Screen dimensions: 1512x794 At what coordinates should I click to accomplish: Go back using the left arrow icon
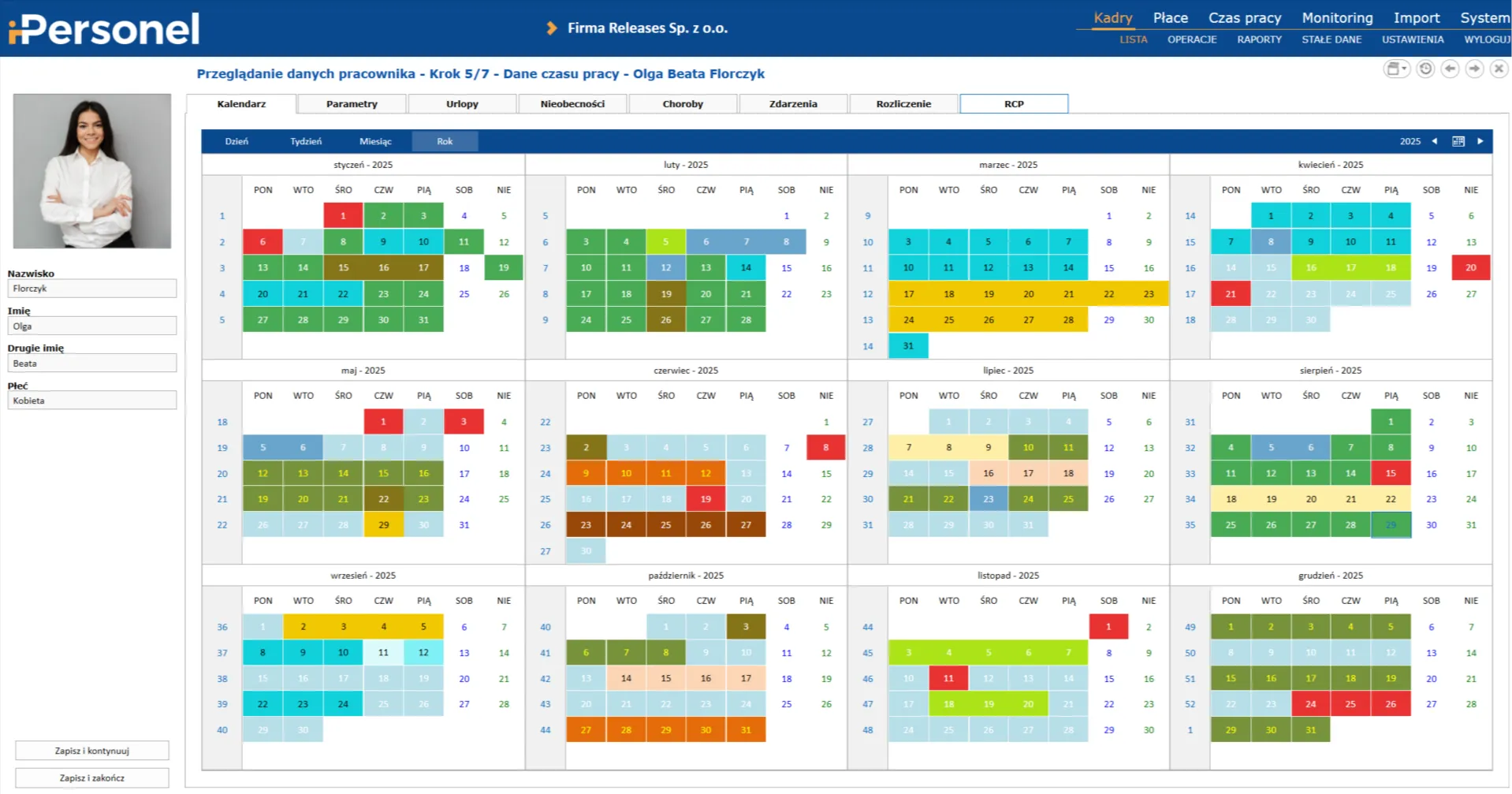coord(1450,69)
